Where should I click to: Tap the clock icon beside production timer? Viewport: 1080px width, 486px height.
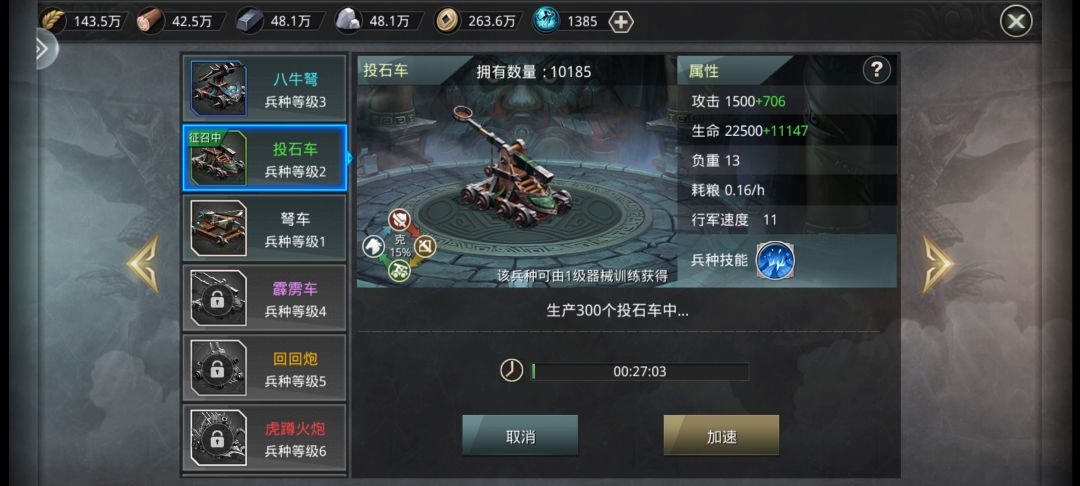tap(511, 371)
